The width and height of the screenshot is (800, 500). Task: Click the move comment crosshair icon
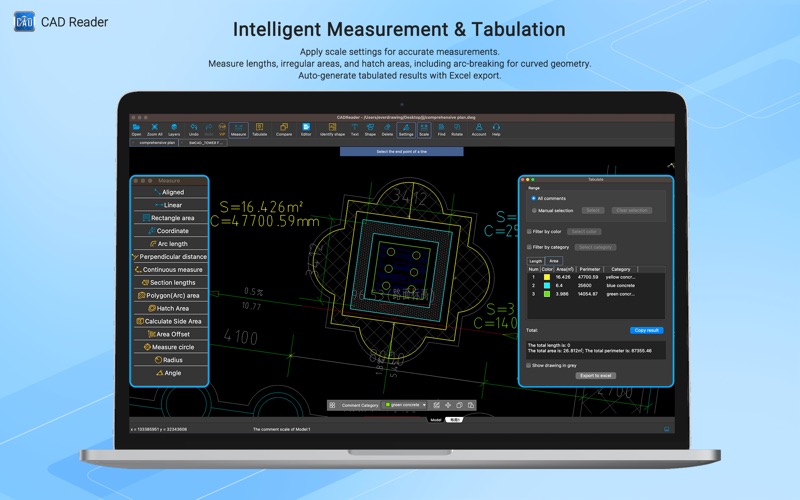tap(448, 405)
